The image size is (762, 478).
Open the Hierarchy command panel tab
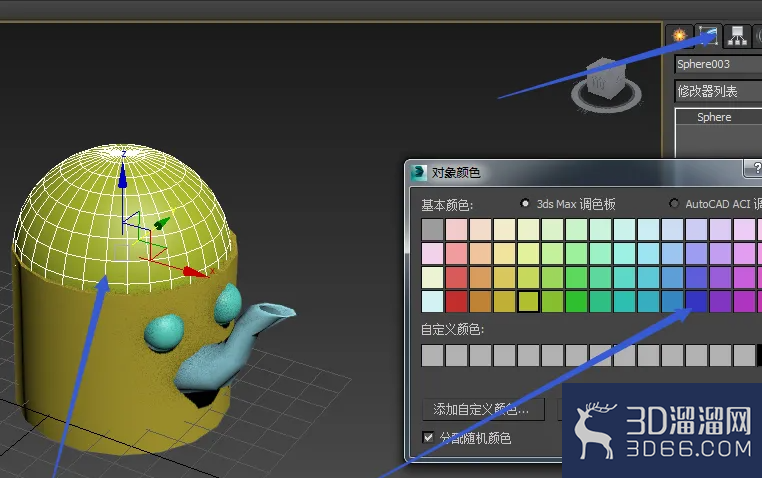(737, 35)
